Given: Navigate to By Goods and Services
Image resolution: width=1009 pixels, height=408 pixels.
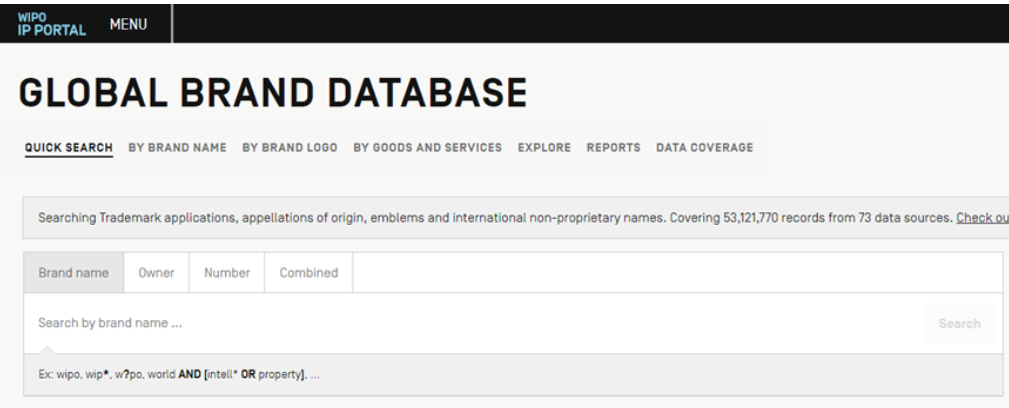Looking at the screenshot, I should click(x=427, y=148).
